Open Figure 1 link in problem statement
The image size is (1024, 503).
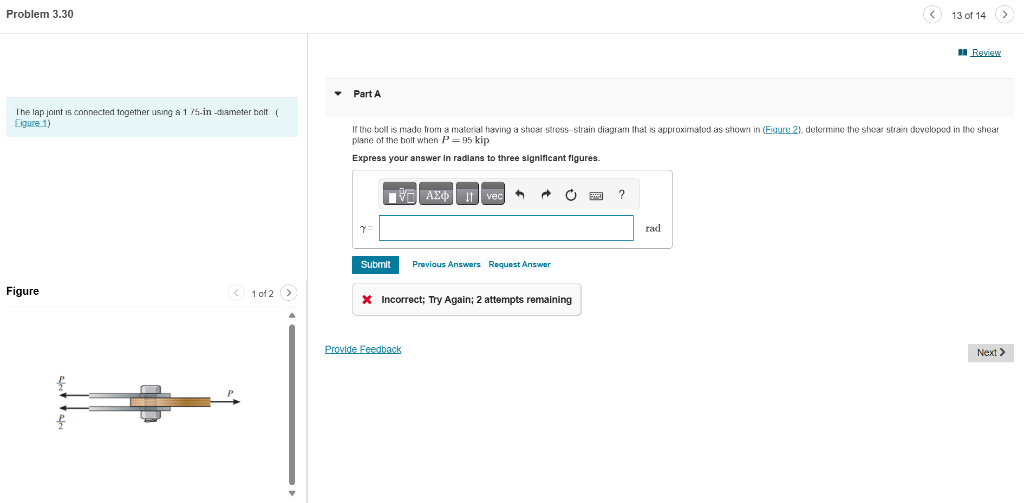pos(31,123)
